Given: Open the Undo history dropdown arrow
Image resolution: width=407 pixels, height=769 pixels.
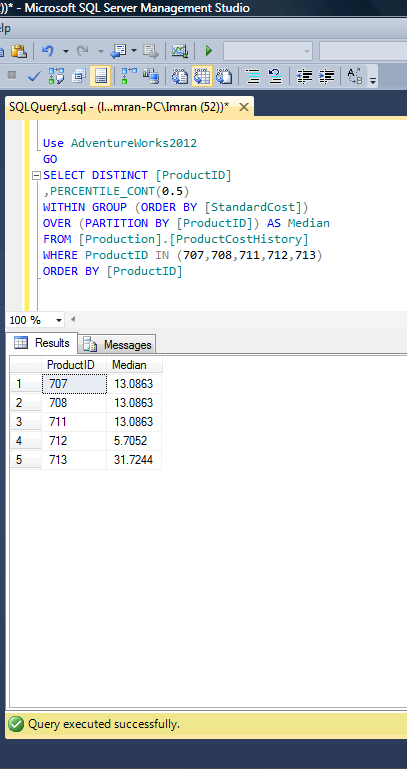Looking at the screenshot, I should tap(65, 51).
